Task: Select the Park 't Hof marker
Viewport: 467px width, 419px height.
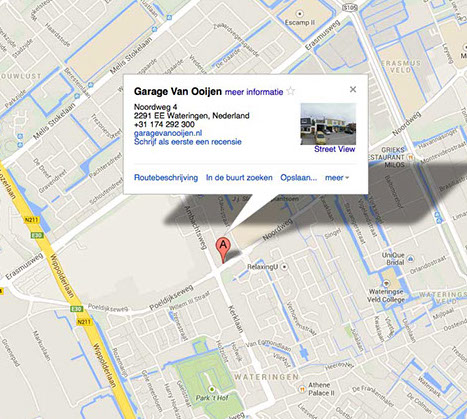Action: [x=211, y=389]
